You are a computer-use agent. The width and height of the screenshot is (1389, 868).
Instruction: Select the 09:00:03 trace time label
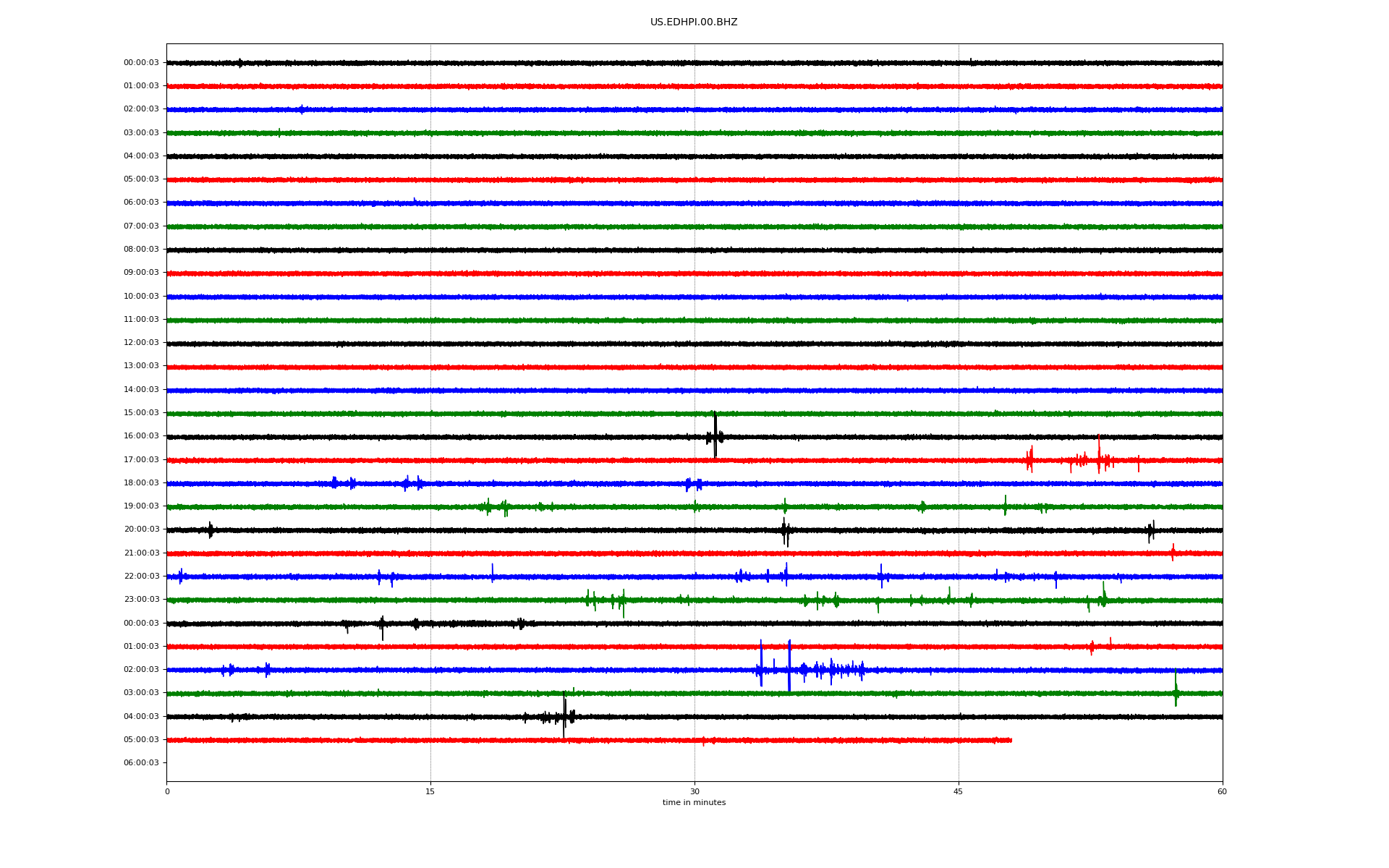[x=141, y=273]
